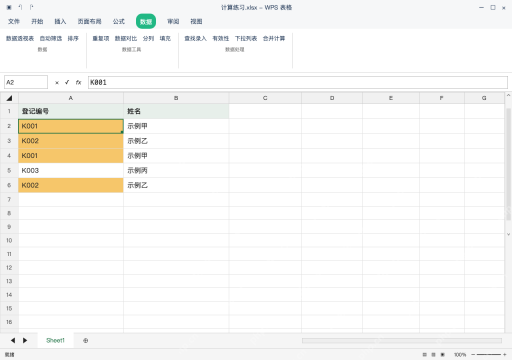The height and width of the screenshot is (360, 512).
Task: Select the Sheet1 tab
Action: (x=55, y=340)
